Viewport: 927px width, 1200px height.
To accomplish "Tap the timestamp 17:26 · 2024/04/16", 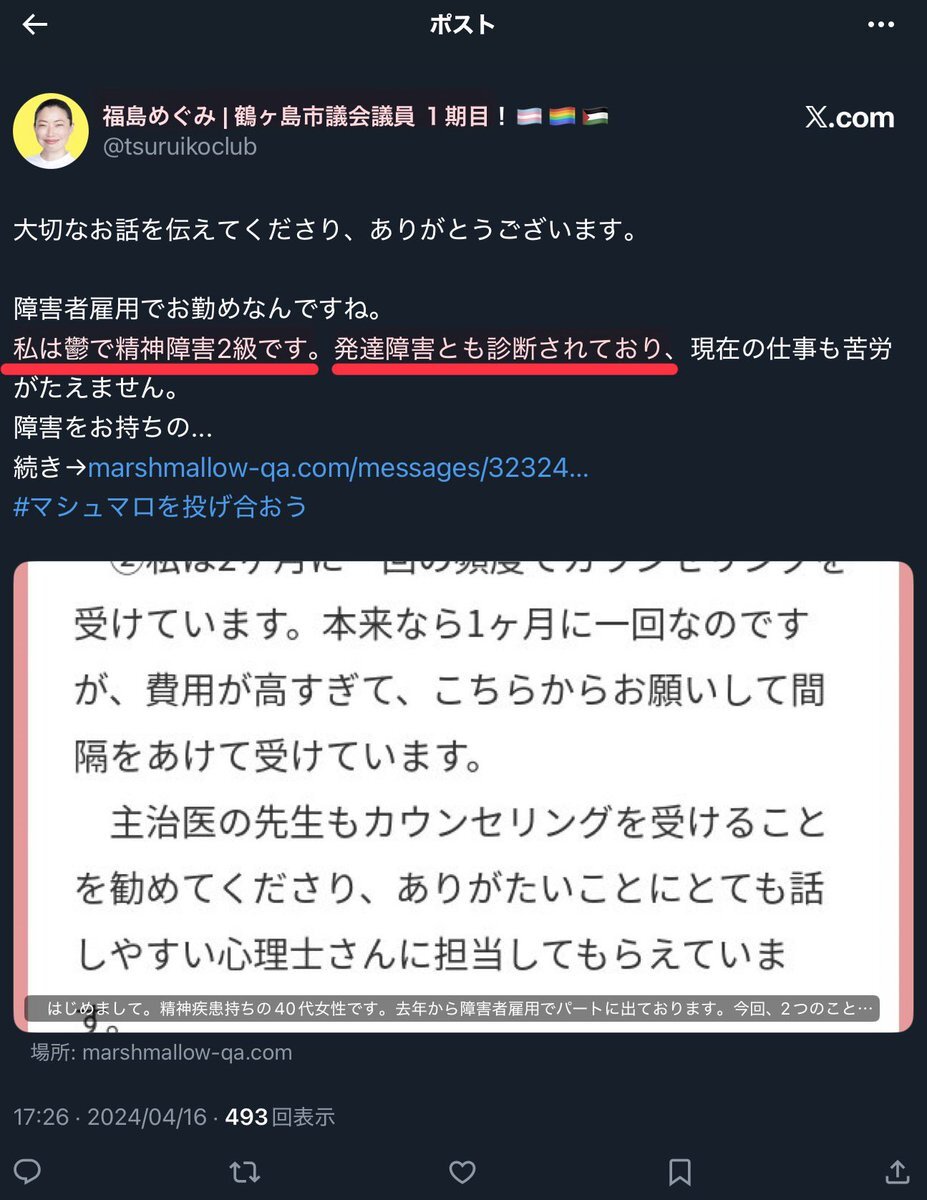I will (109, 1117).
